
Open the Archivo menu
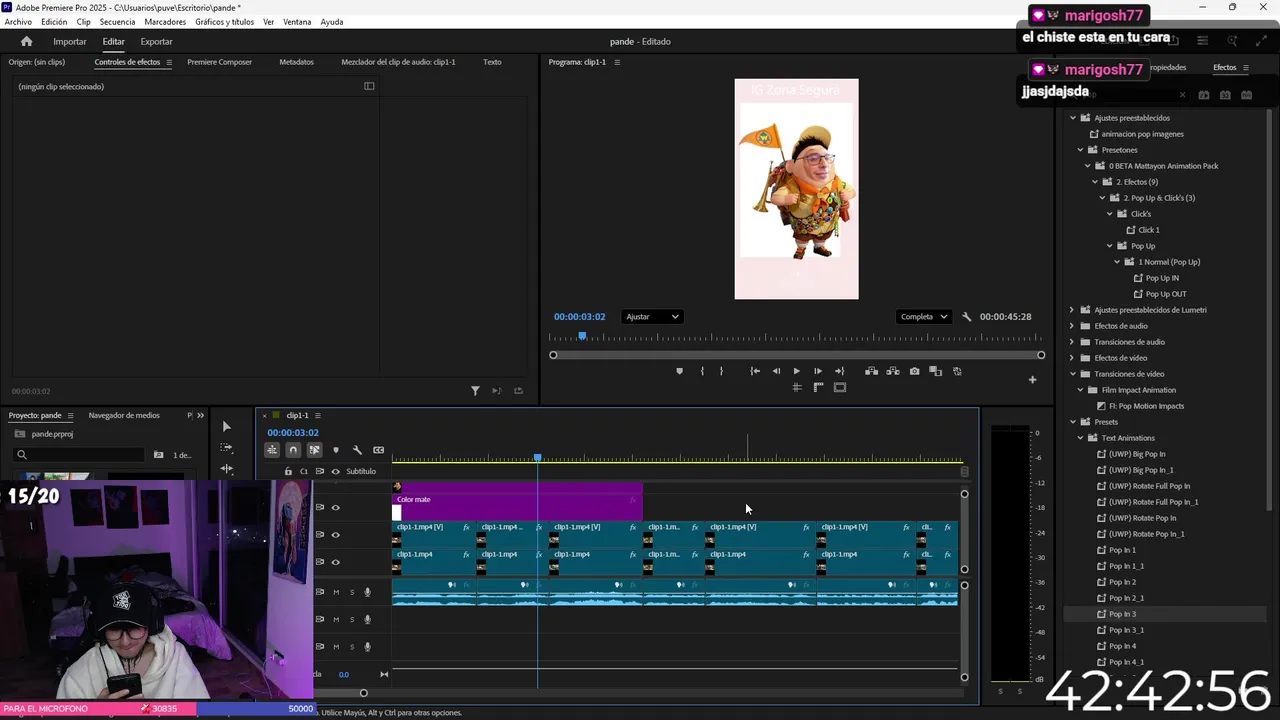point(18,21)
